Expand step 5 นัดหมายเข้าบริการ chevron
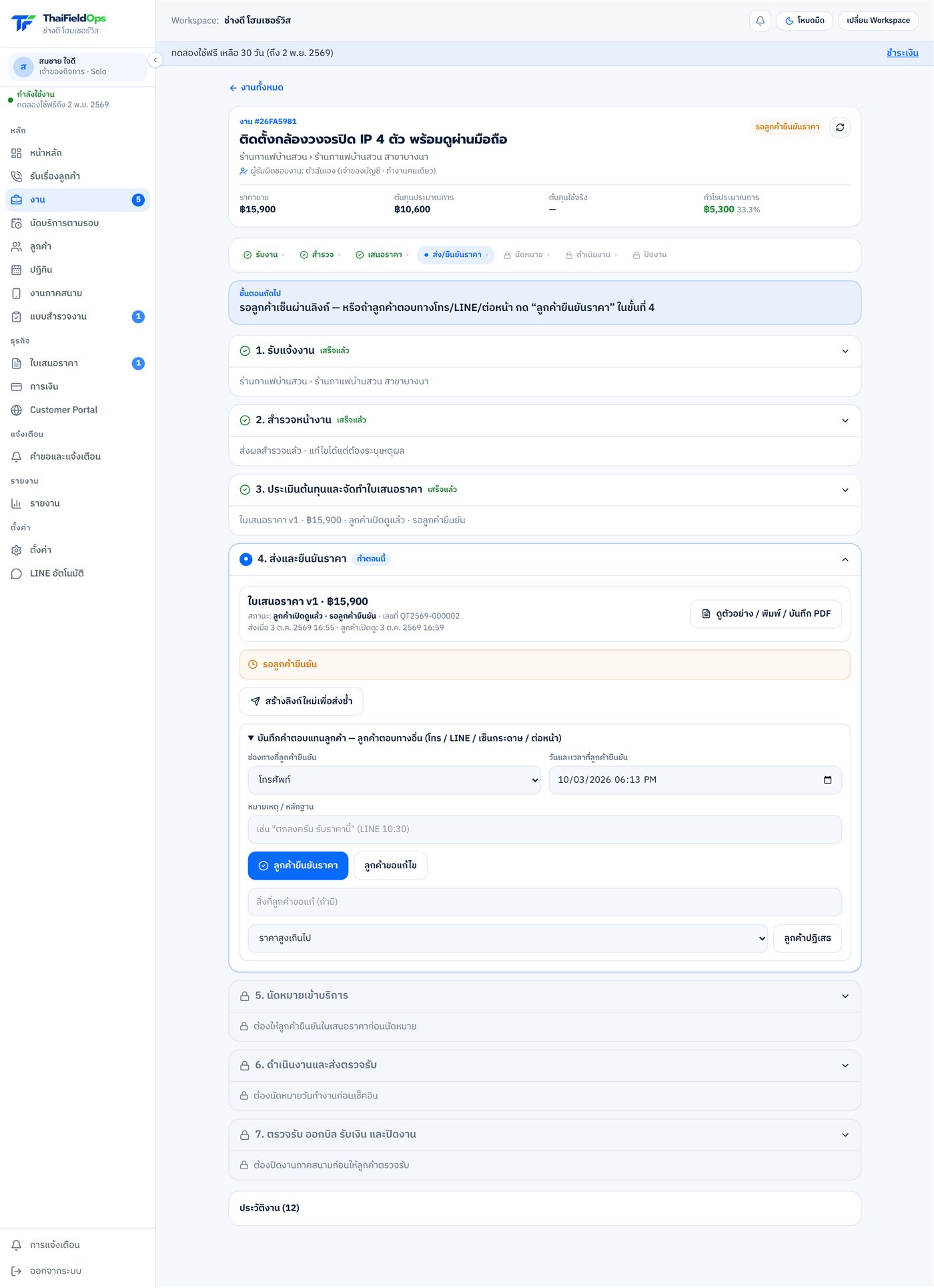 pyautogui.click(x=845, y=996)
